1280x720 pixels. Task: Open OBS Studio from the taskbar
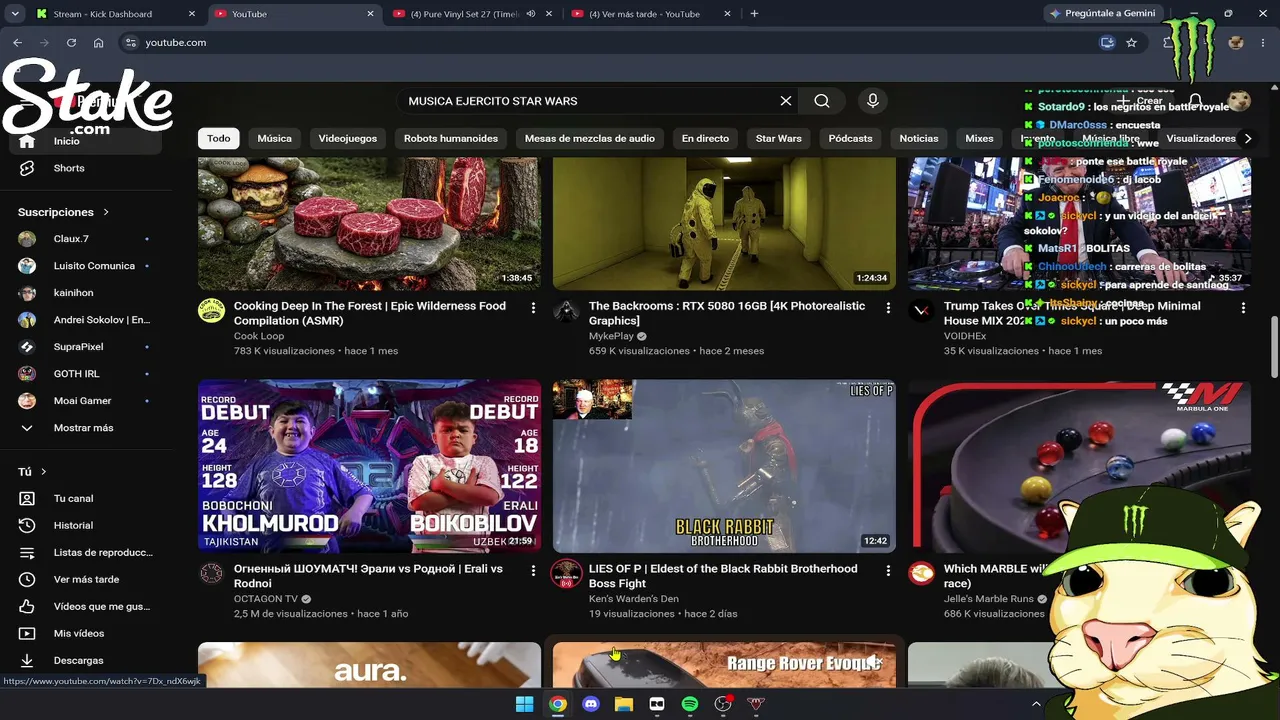pyautogui.click(x=723, y=704)
